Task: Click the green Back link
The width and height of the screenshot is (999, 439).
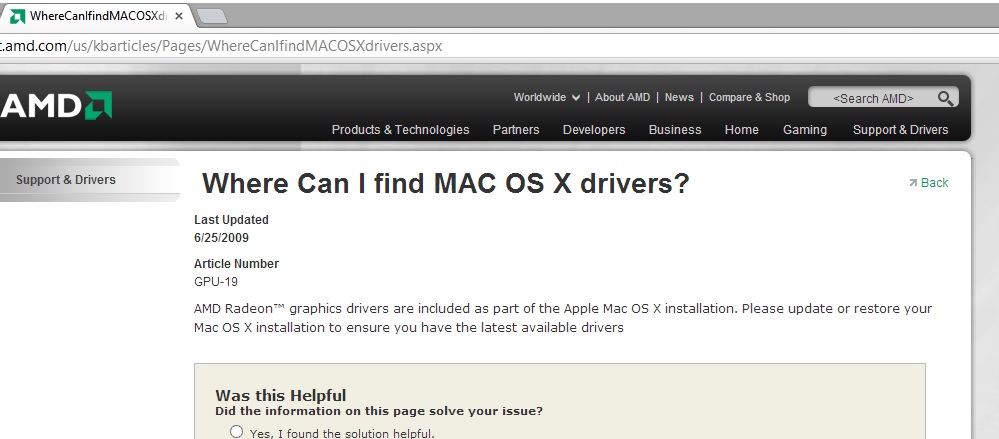Action: 933,183
